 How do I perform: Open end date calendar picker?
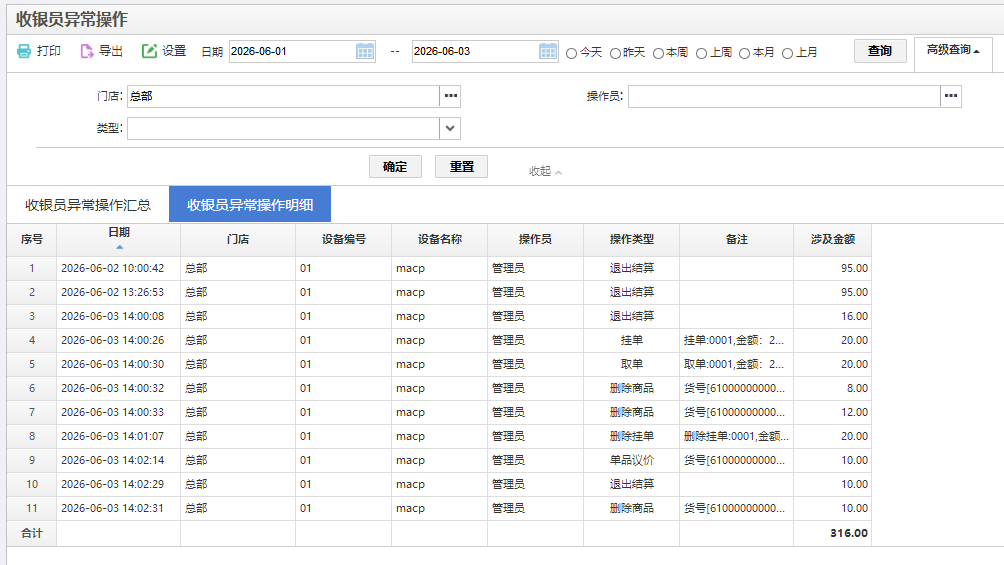coord(548,51)
